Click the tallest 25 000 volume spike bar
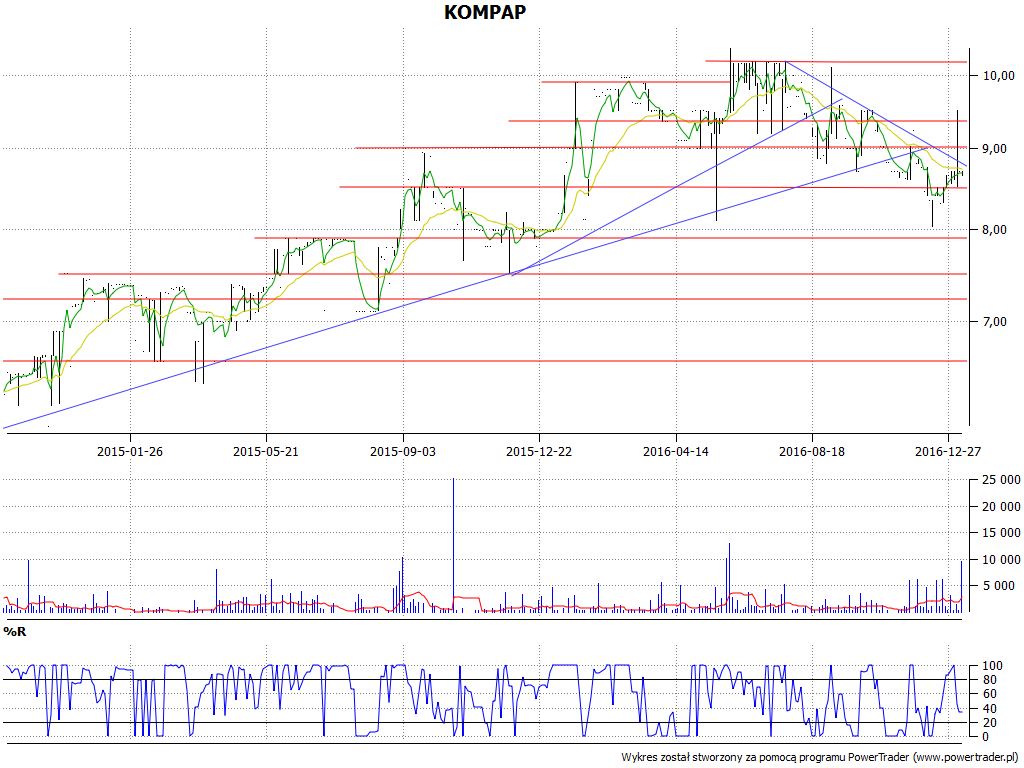The image size is (1024, 768). pos(453,545)
